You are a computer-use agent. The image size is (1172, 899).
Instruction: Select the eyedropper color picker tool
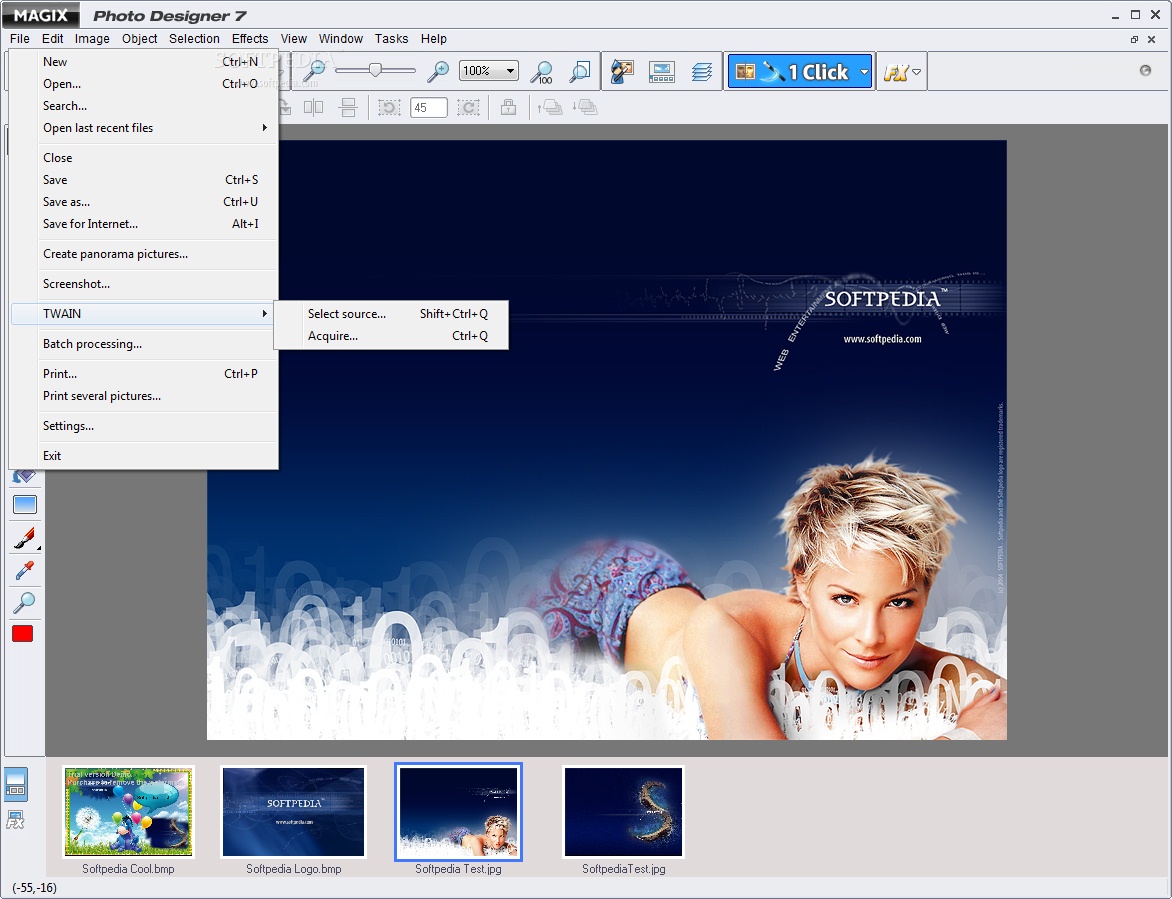click(x=25, y=570)
